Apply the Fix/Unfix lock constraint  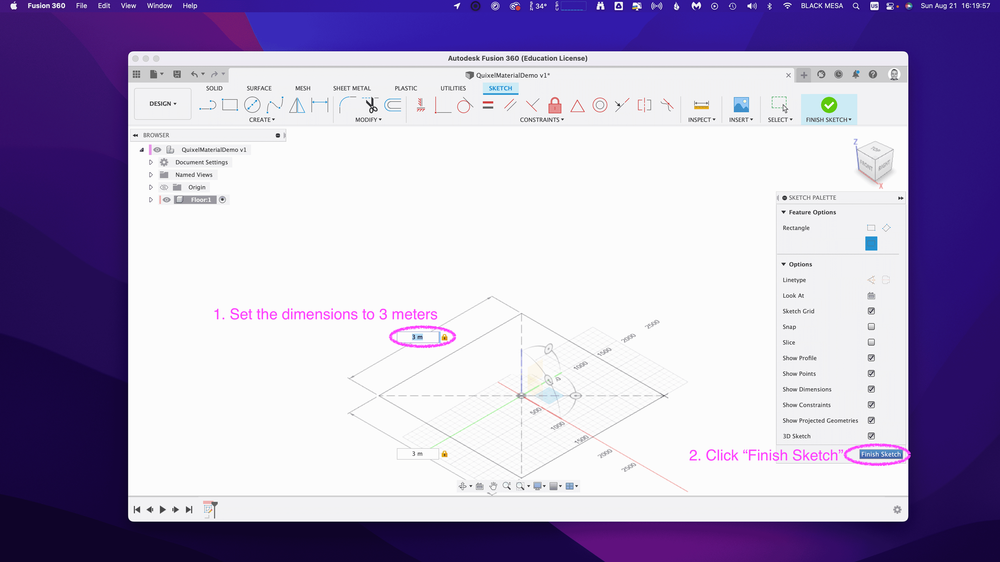[x=555, y=105]
